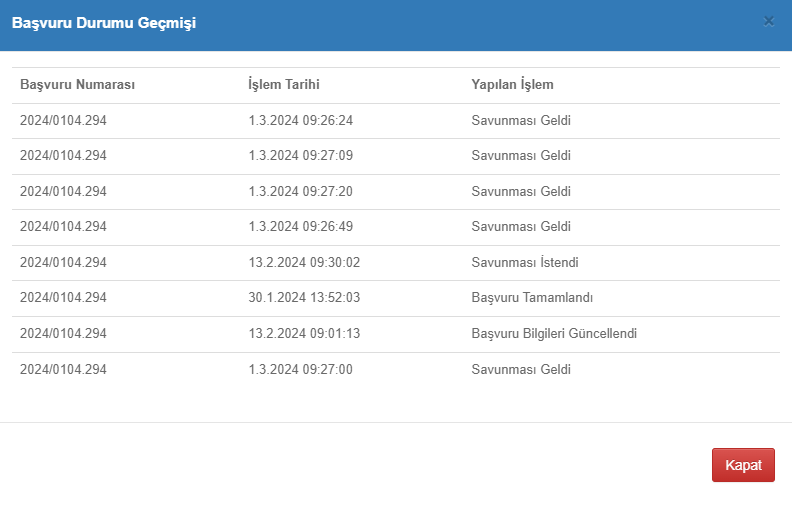Select the date 13.2.2024 09:30:02
792x506 pixels.
coord(304,263)
